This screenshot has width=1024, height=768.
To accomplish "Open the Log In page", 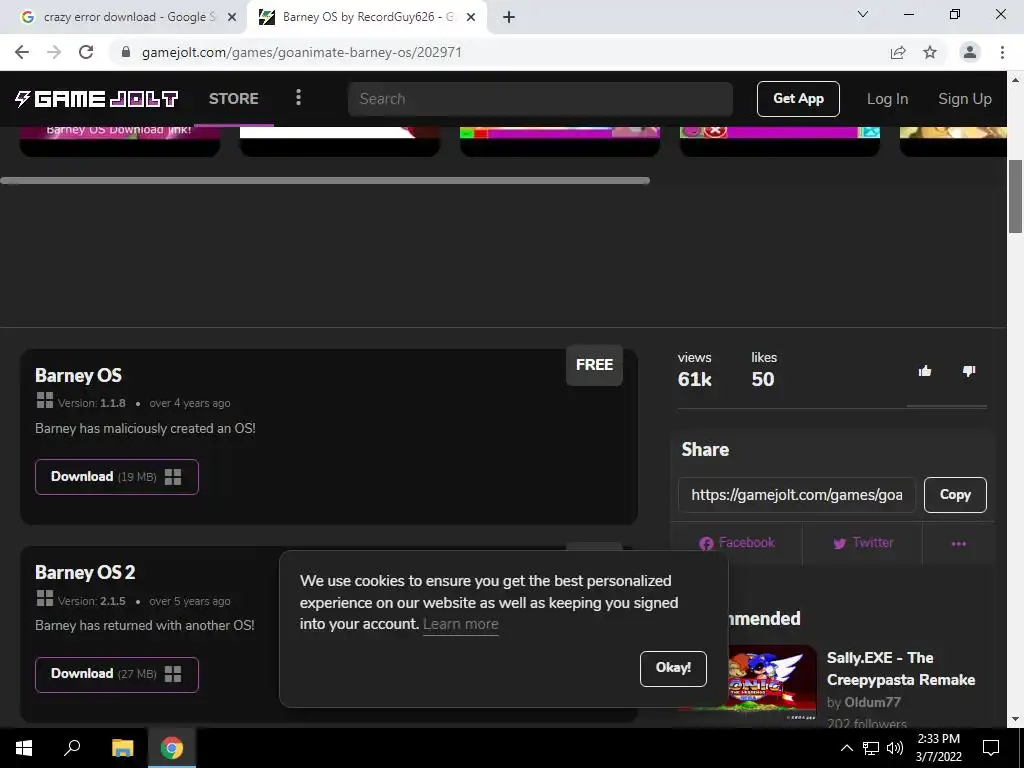I will tap(887, 99).
